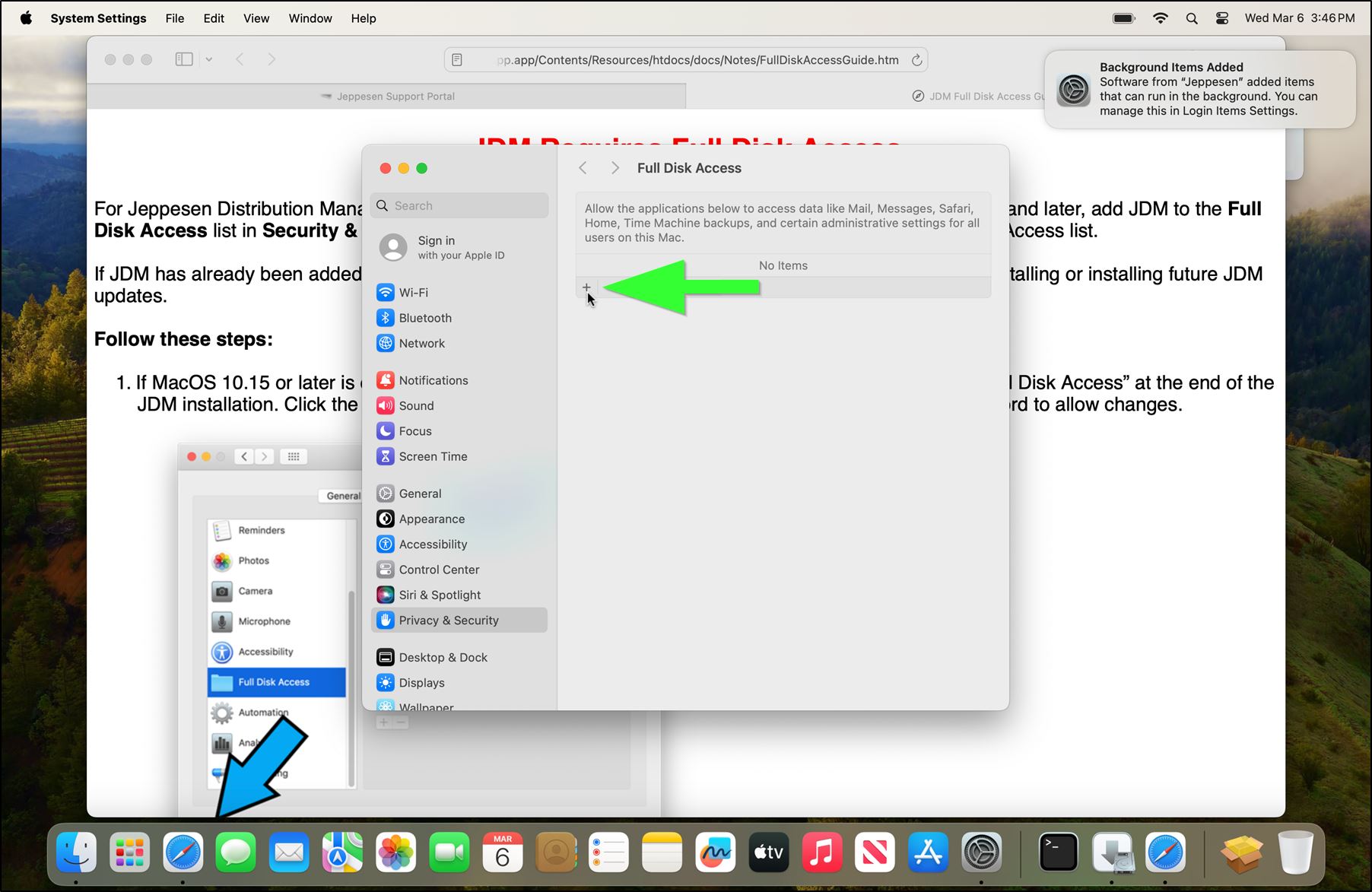Open the Window menu
The width and height of the screenshot is (1372, 892).
(310, 18)
